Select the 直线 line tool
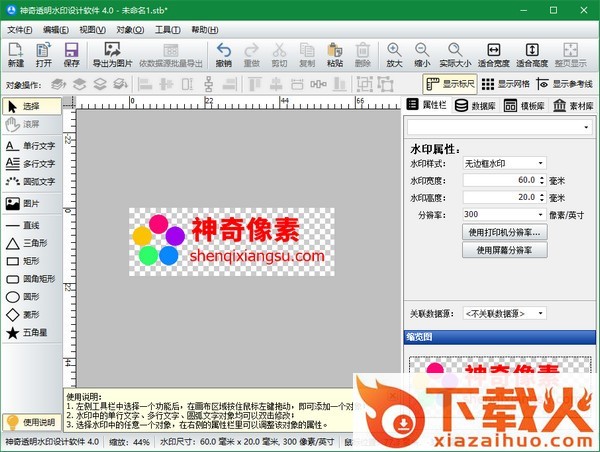The image size is (600, 452). click(31, 225)
